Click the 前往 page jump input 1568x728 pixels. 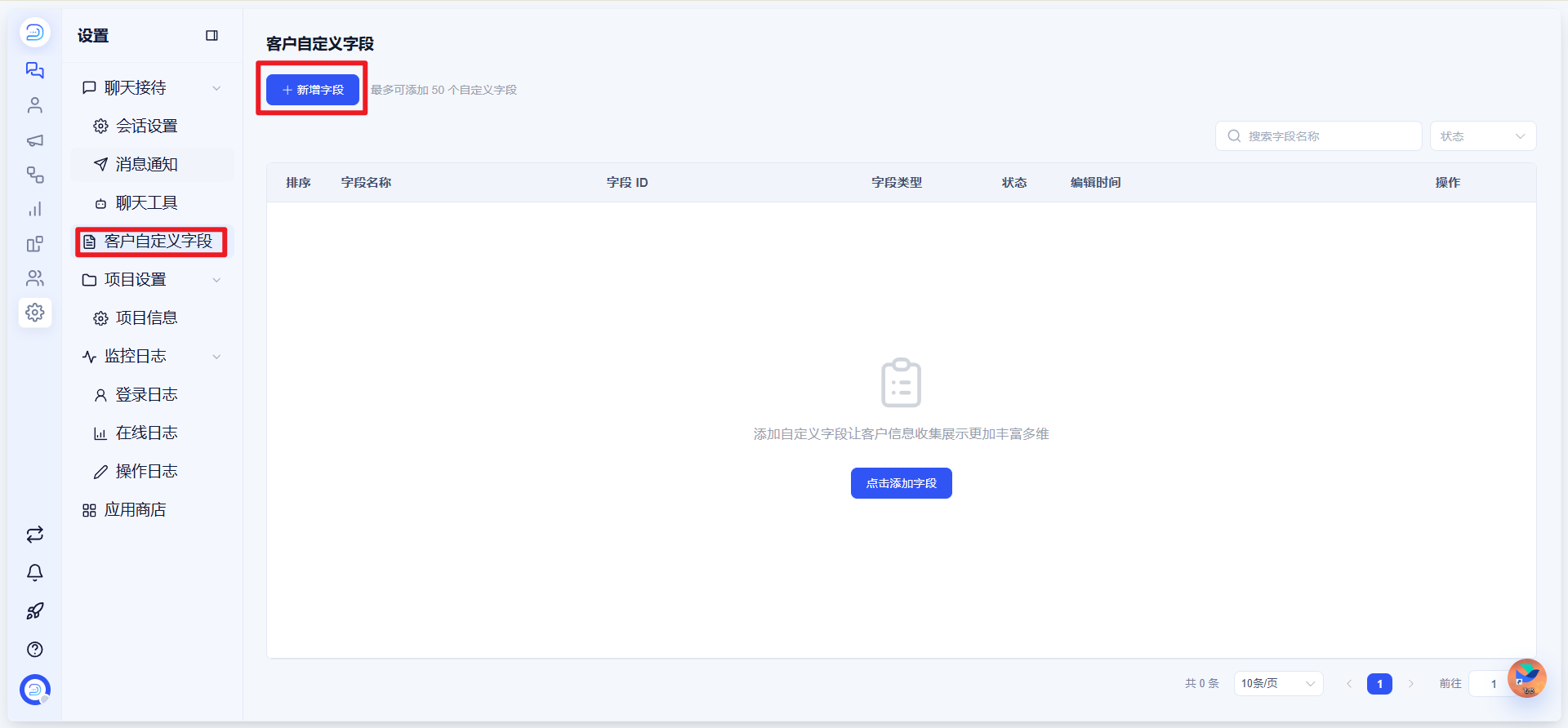coord(1494,684)
